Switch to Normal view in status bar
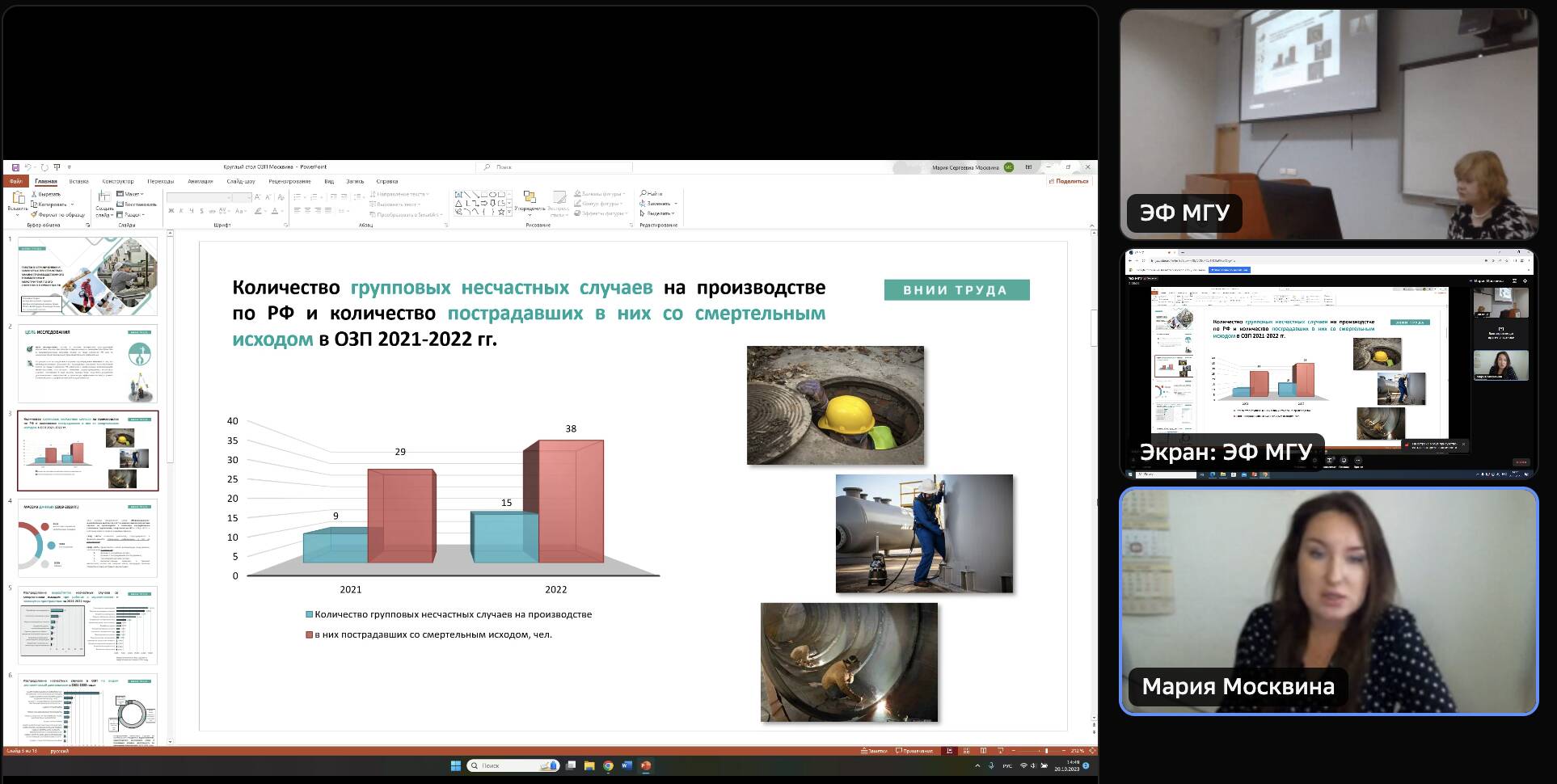Screen dimensions: 1557x784 coord(949,751)
